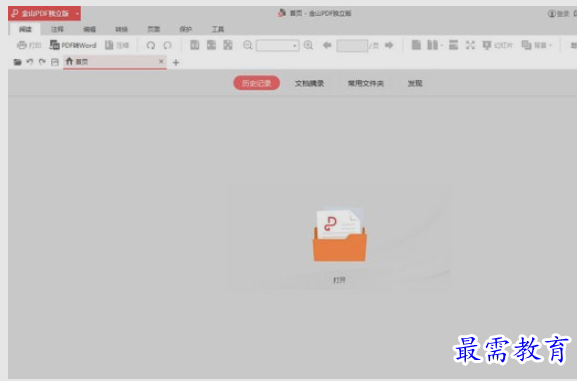Viewport: 577px width, 381px height.
Task: Switch to the 阅读 ribbon tab
Action: [25, 29]
